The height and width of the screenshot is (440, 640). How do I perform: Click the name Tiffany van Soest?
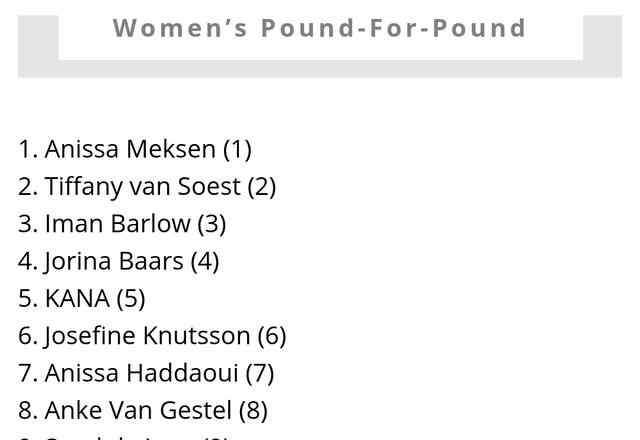tap(142, 186)
